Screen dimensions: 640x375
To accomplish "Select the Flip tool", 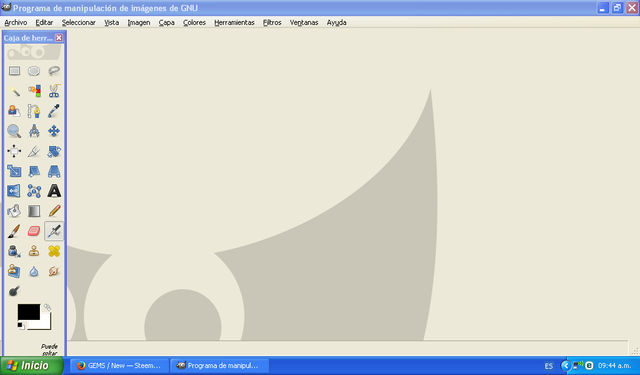I will click(14, 191).
